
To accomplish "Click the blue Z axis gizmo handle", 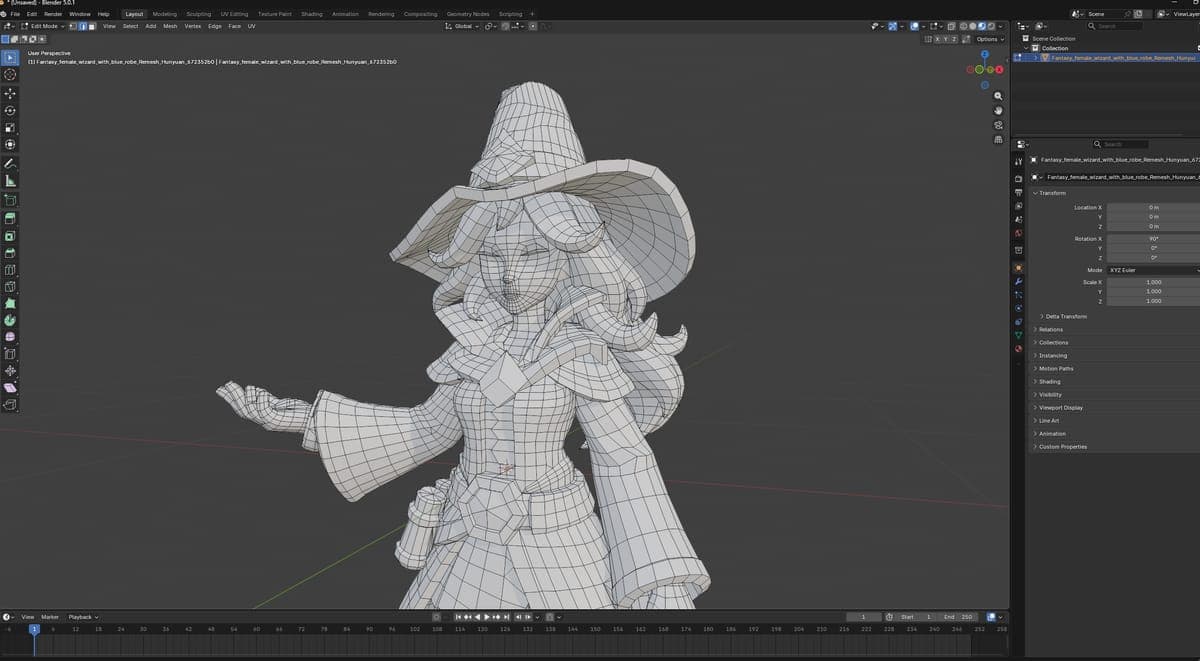I will tap(984, 54).
